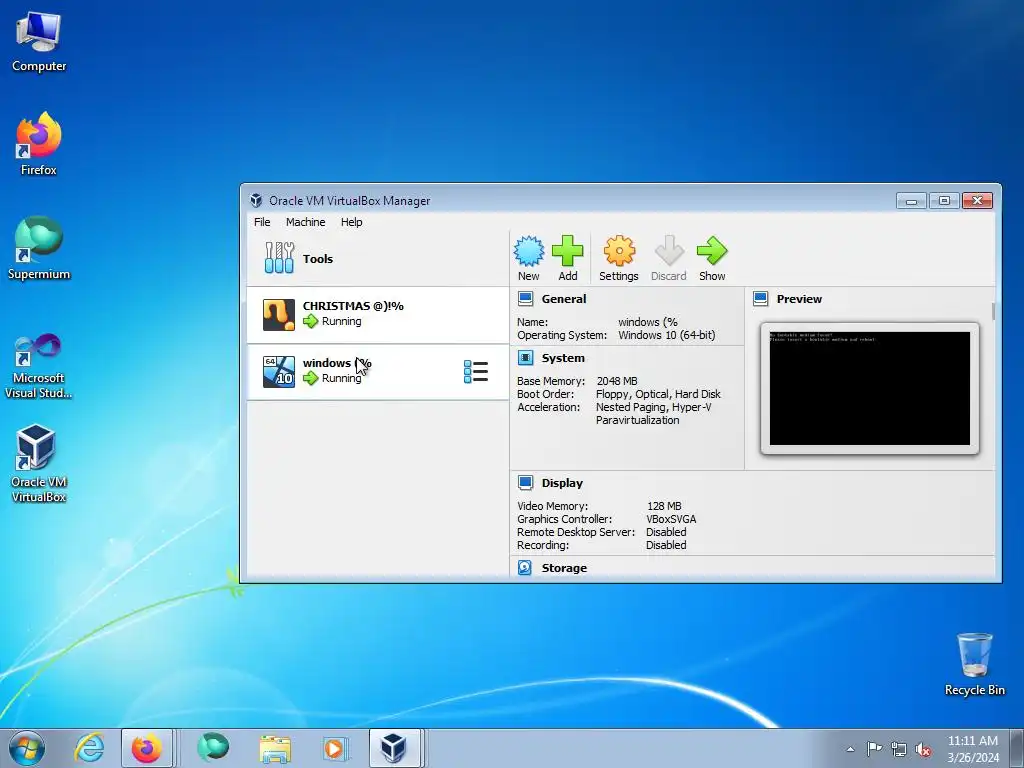Image resolution: width=1024 pixels, height=768 pixels.
Task: Click the name value 'windows (%'
Action: pos(648,322)
